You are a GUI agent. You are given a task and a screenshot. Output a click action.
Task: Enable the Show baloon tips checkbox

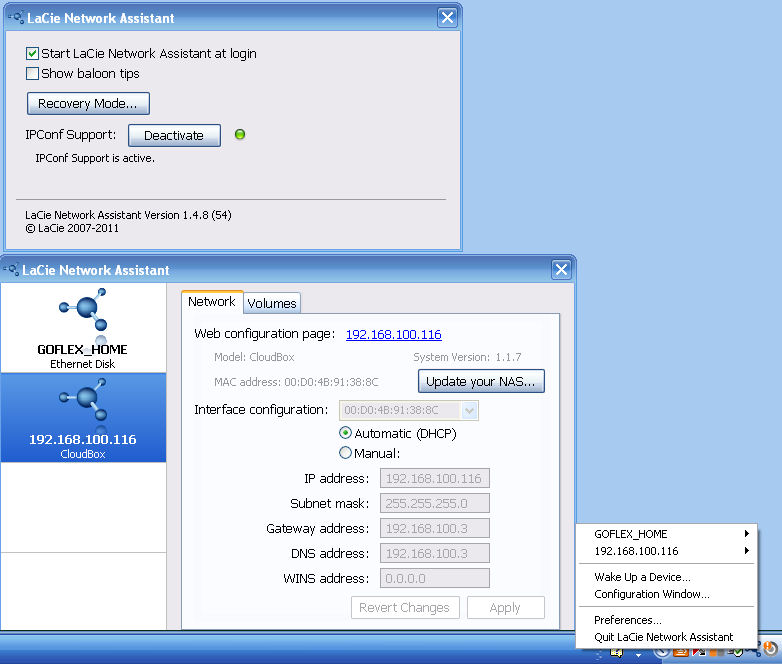coord(32,74)
